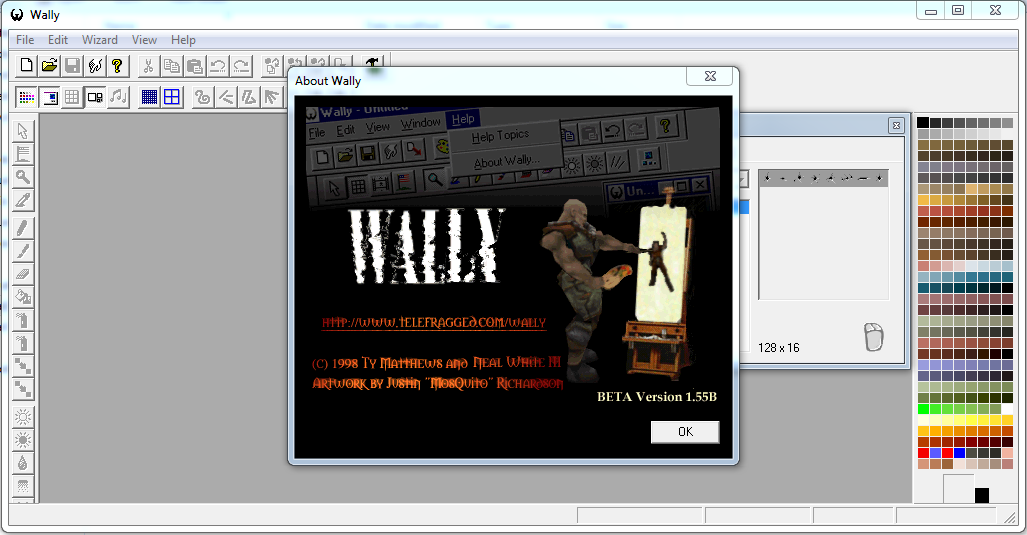Select the magnifying glass zoom tool
The width and height of the screenshot is (1027, 535).
click(23, 177)
